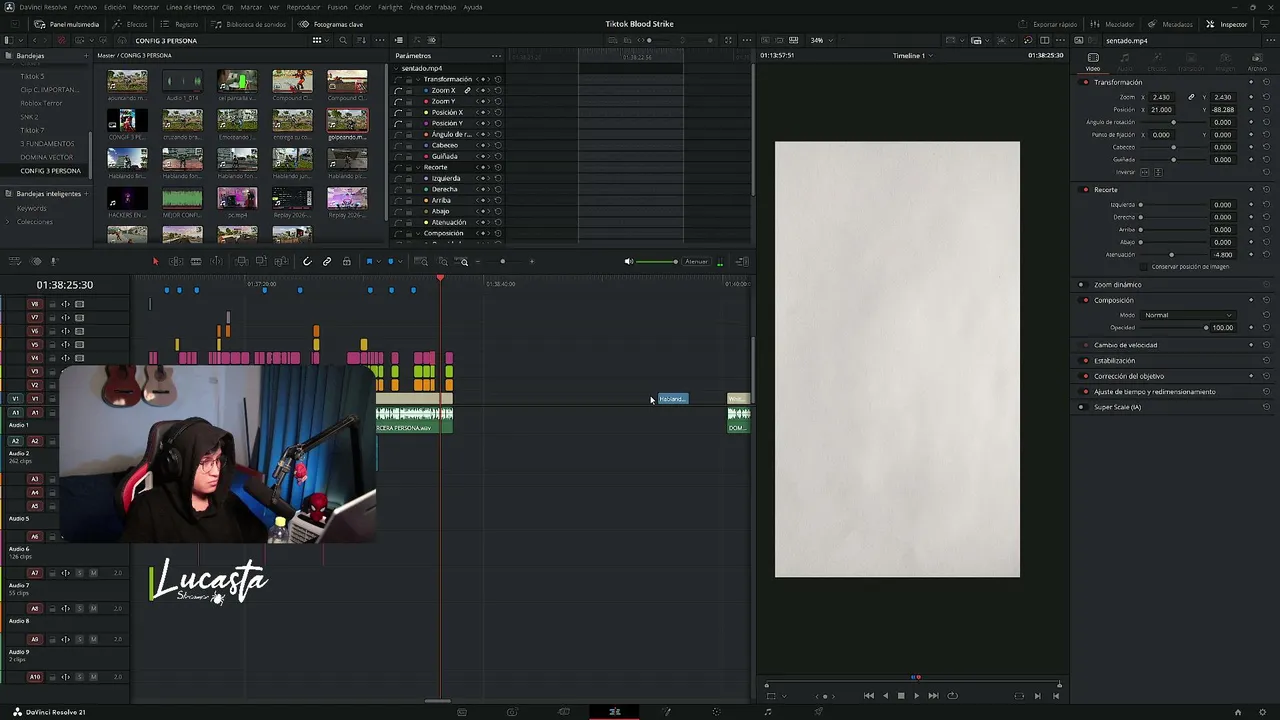1280x720 pixels.
Task: Select the CONFIG 3 PERSONA bin
Action: 51,171
